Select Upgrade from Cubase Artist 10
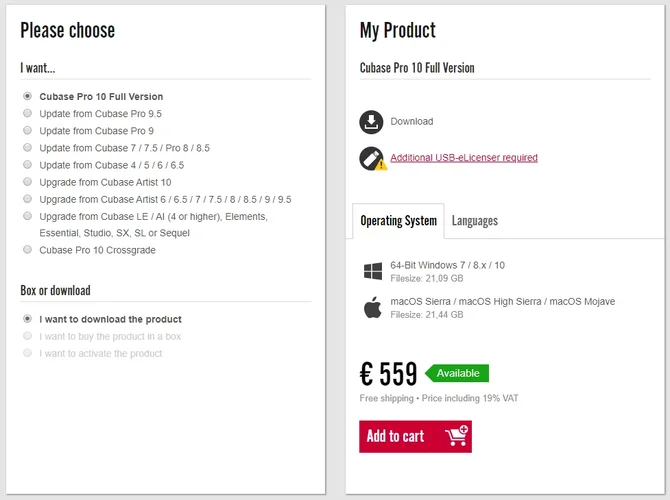The width and height of the screenshot is (670, 500). coord(27,182)
